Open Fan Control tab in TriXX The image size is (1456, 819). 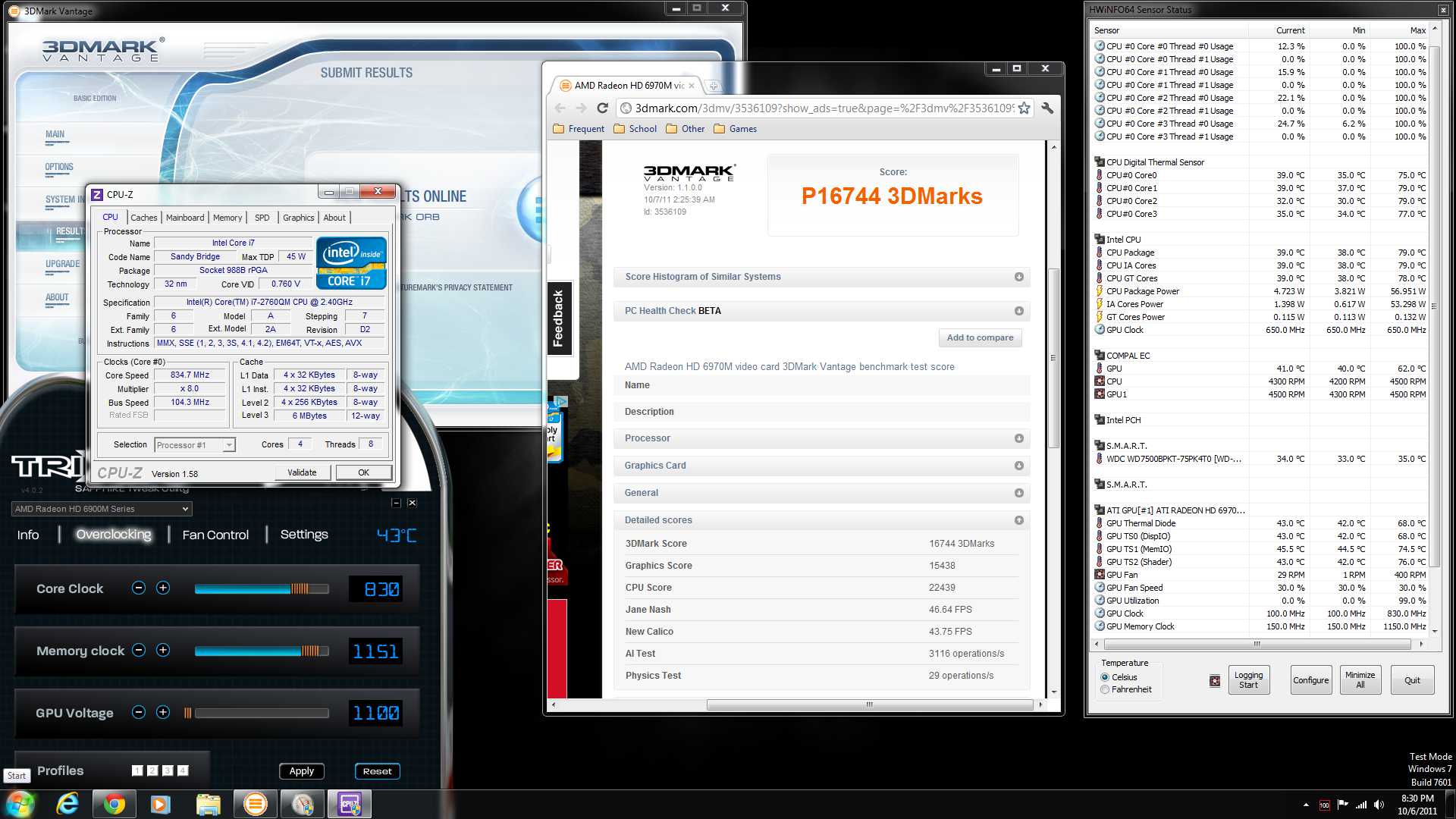215,535
